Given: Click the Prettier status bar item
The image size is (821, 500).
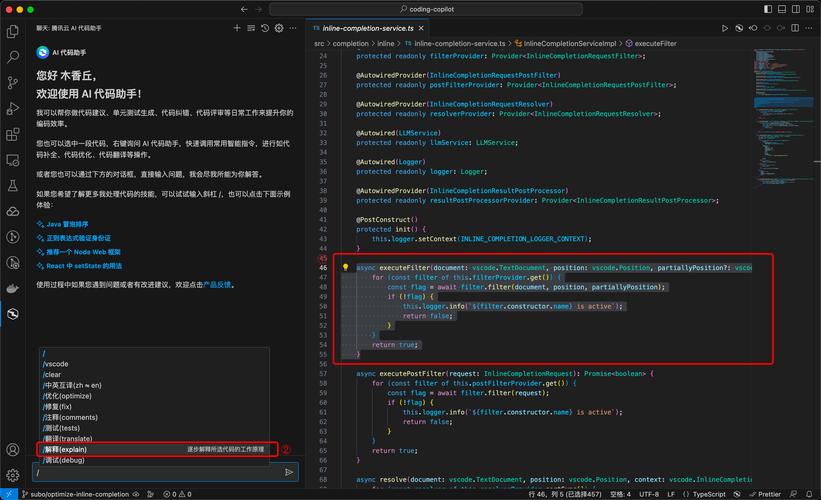Looking at the screenshot, I should [765, 494].
